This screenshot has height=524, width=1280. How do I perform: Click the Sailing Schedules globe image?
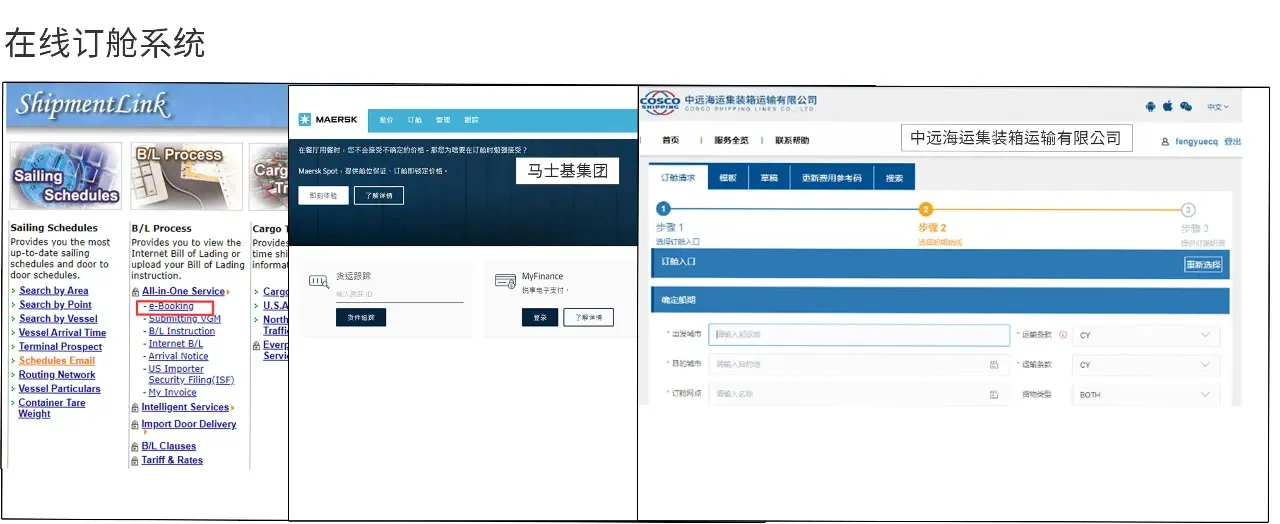tap(65, 177)
